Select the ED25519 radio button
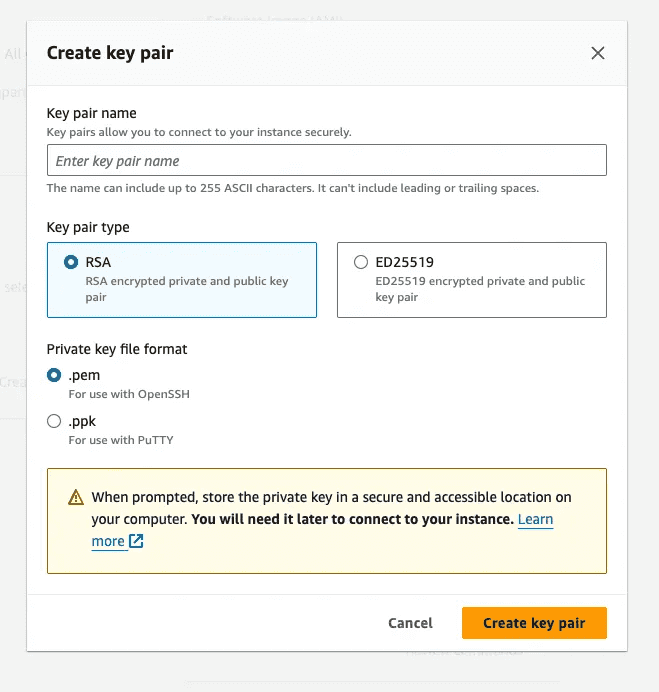This screenshot has width=659, height=692. coord(361,262)
